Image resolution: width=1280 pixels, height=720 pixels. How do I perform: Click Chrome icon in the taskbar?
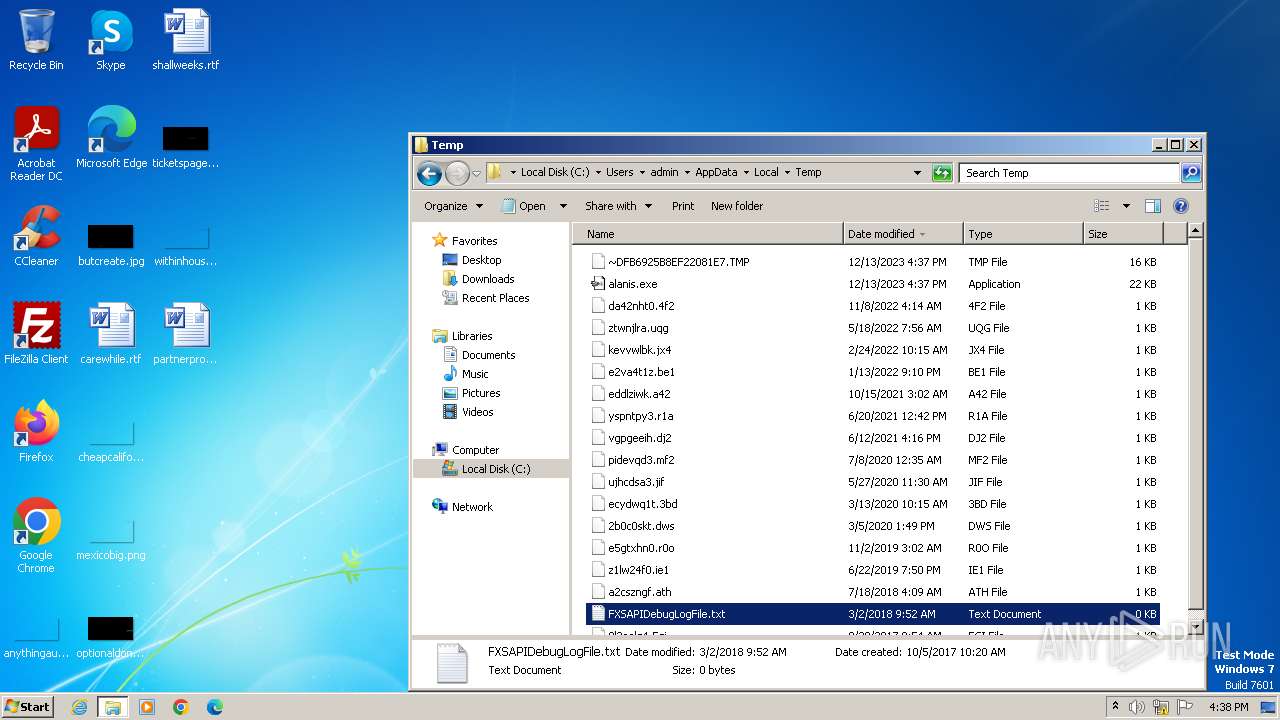[180, 707]
